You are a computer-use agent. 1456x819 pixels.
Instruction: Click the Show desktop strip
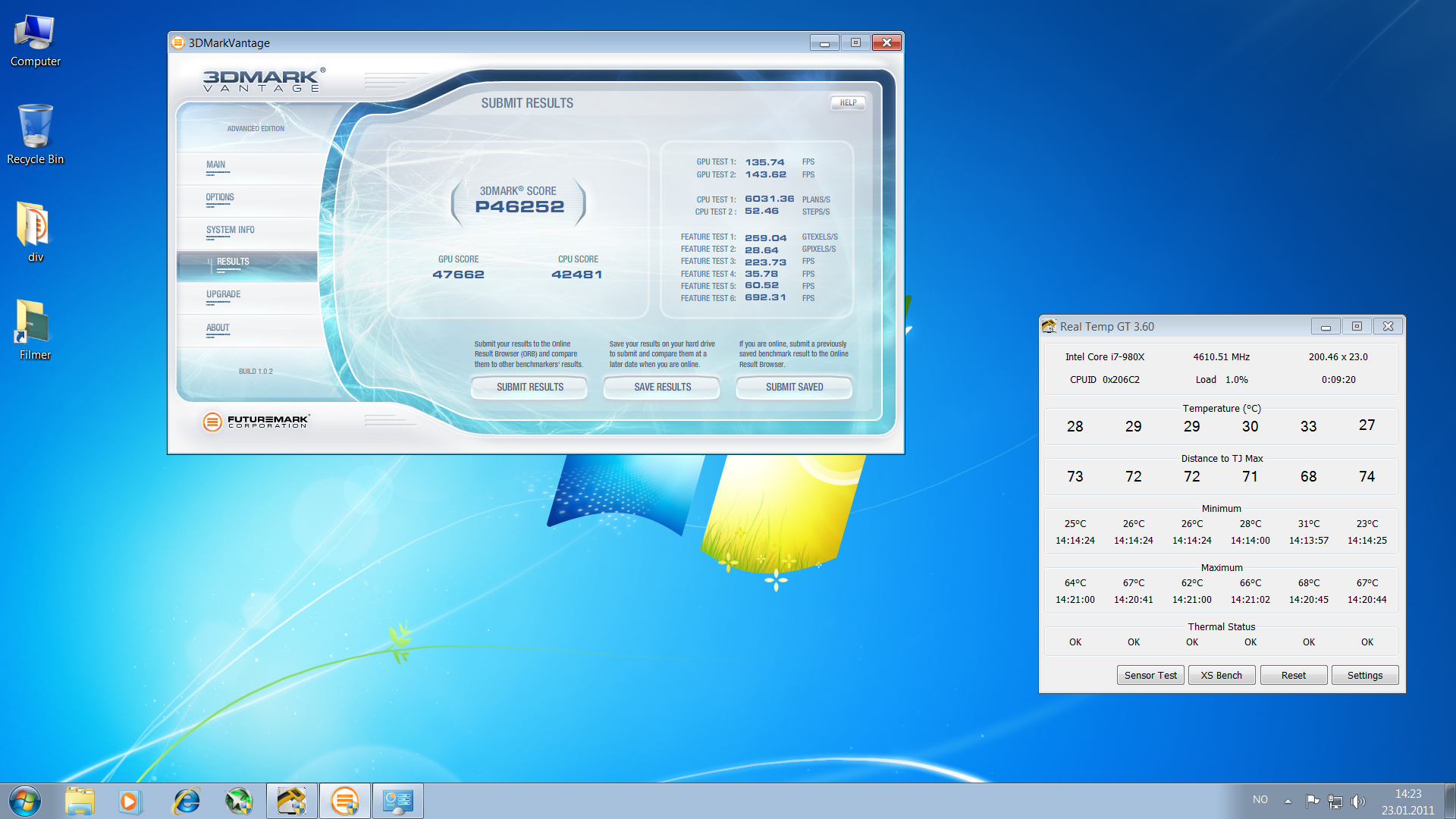coord(1450,801)
